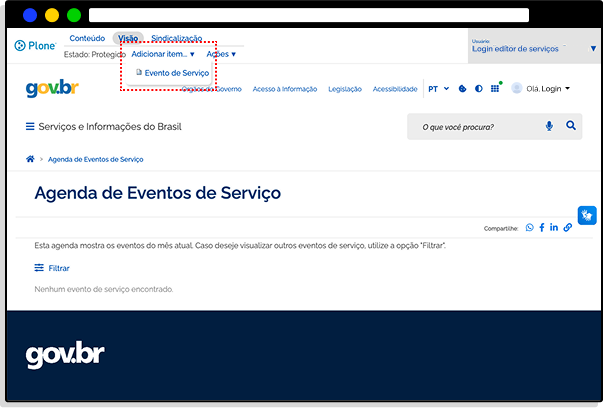Click the yellow window button
The width and height of the screenshot is (603, 408).
tap(52, 15)
